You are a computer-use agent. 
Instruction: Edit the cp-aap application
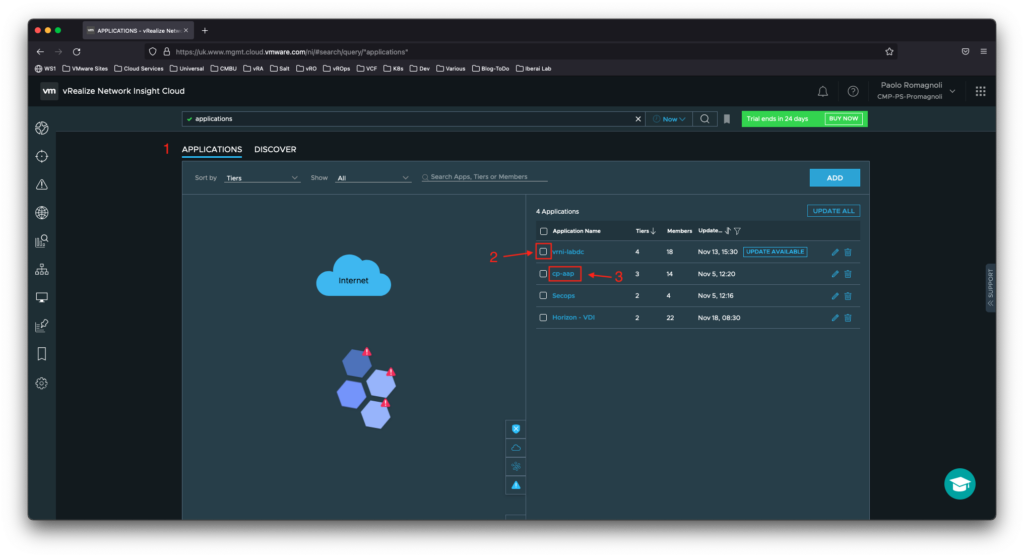point(835,274)
